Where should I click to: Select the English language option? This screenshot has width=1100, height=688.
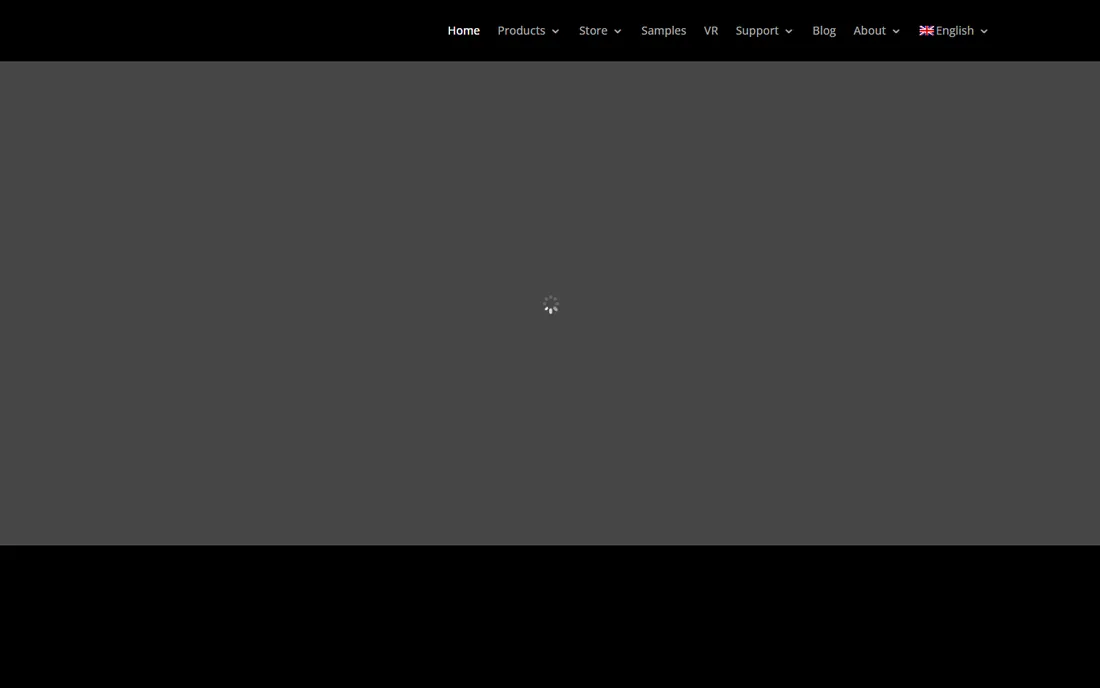(x=954, y=31)
